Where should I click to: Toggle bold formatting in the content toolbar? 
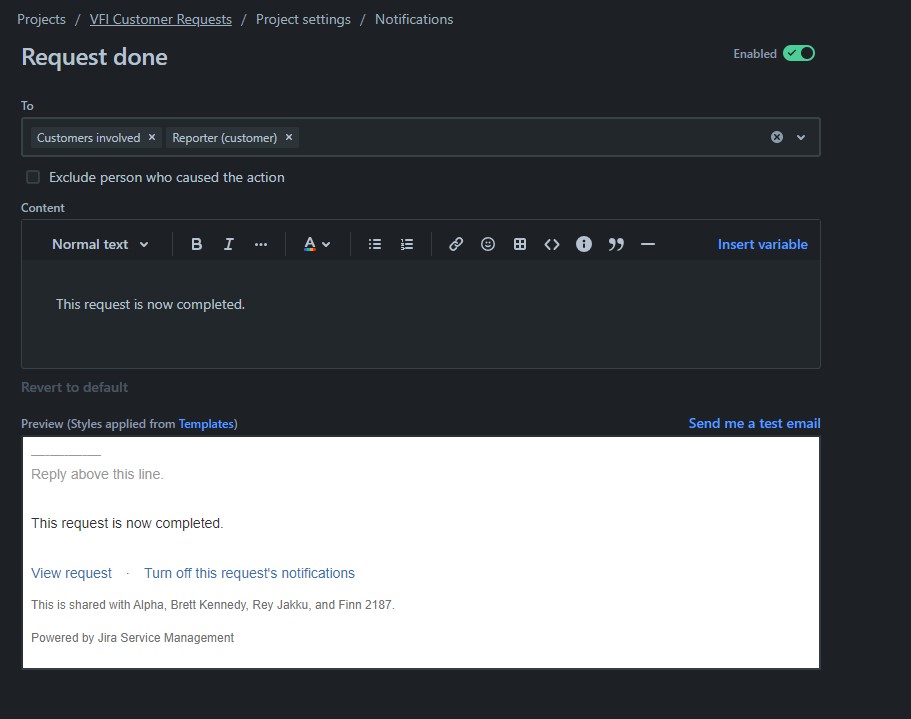(x=196, y=245)
